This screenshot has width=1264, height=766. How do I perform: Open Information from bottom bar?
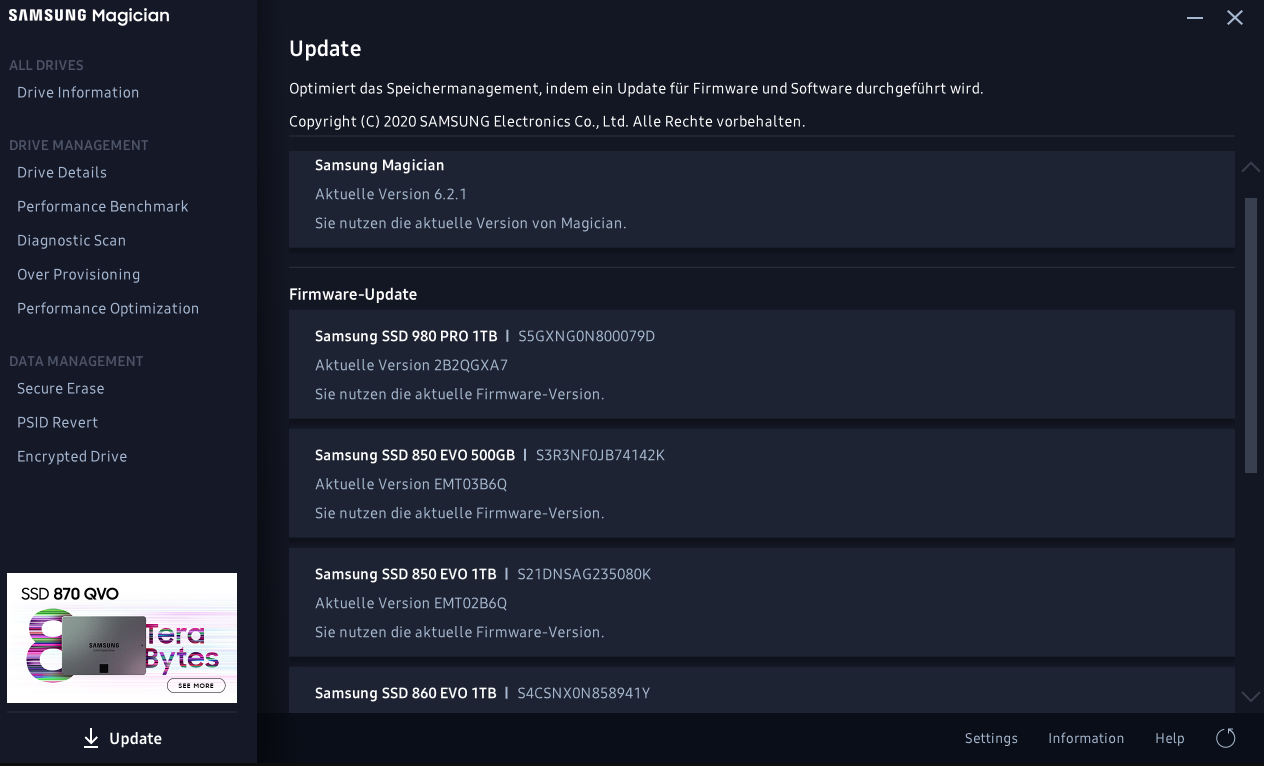[x=1086, y=738]
